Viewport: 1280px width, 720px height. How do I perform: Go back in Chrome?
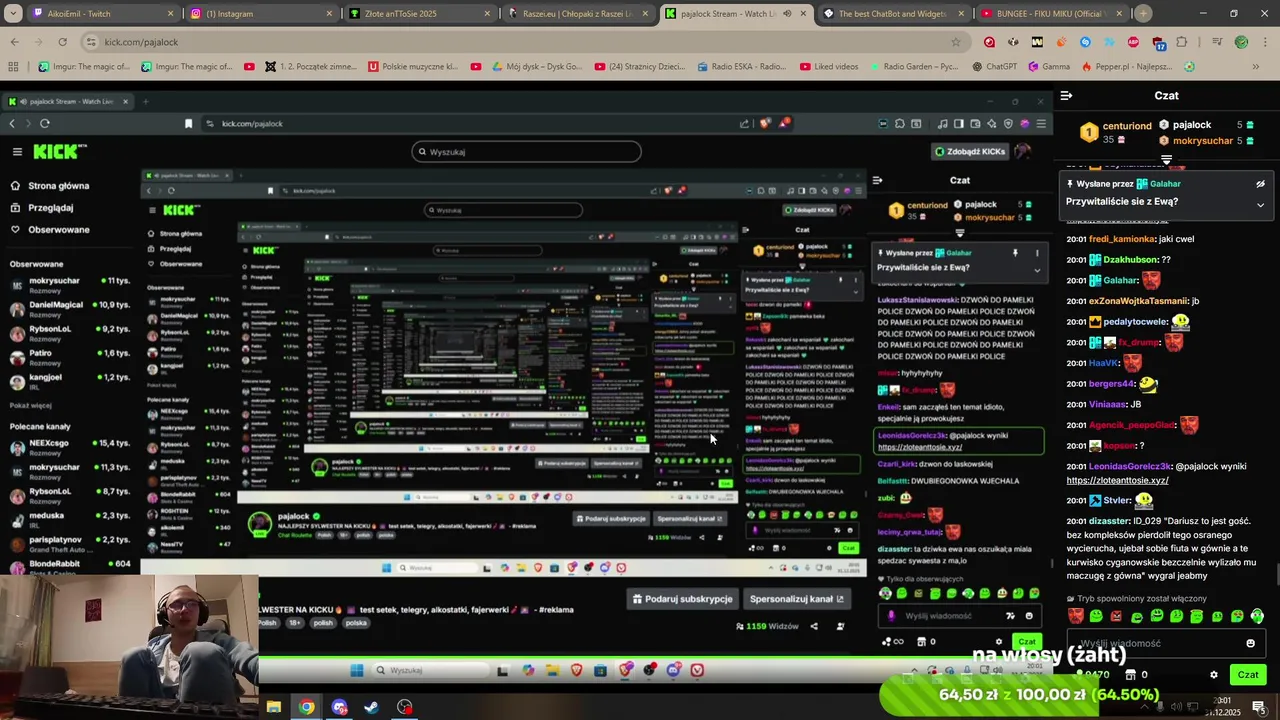click(x=14, y=42)
